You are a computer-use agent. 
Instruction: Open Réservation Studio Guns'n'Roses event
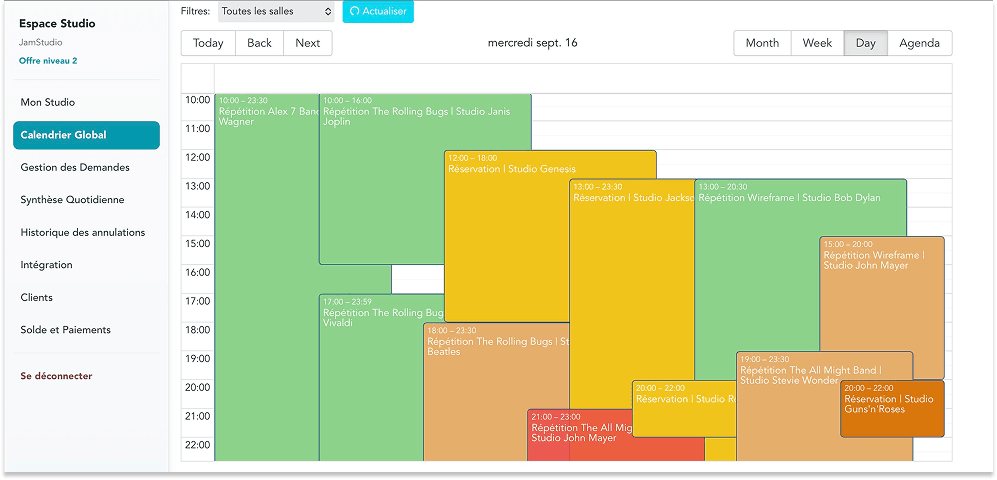[x=892, y=408]
